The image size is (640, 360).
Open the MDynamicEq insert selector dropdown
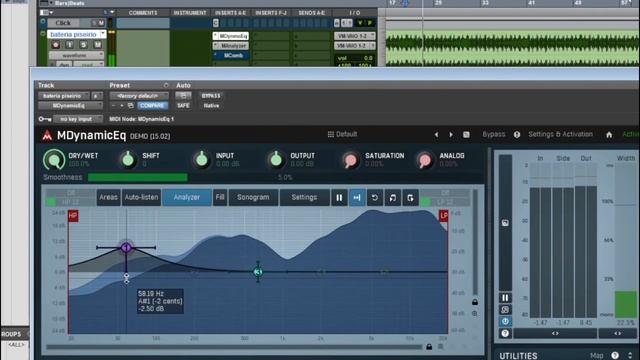click(x=70, y=106)
